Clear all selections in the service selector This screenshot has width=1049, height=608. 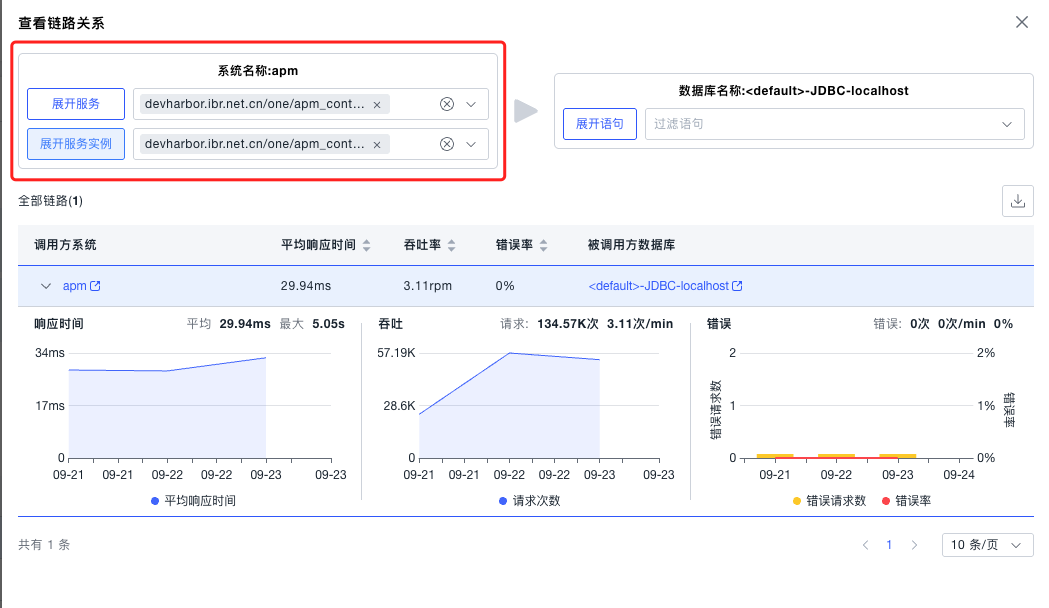pyautogui.click(x=447, y=104)
